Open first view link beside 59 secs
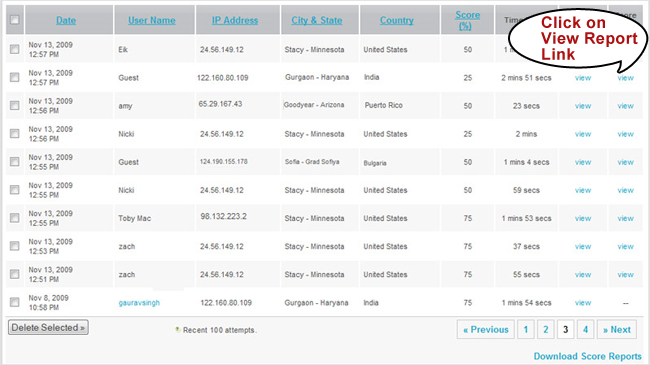Image resolution: width=650 pixels, height=365 pixels. 583,190
